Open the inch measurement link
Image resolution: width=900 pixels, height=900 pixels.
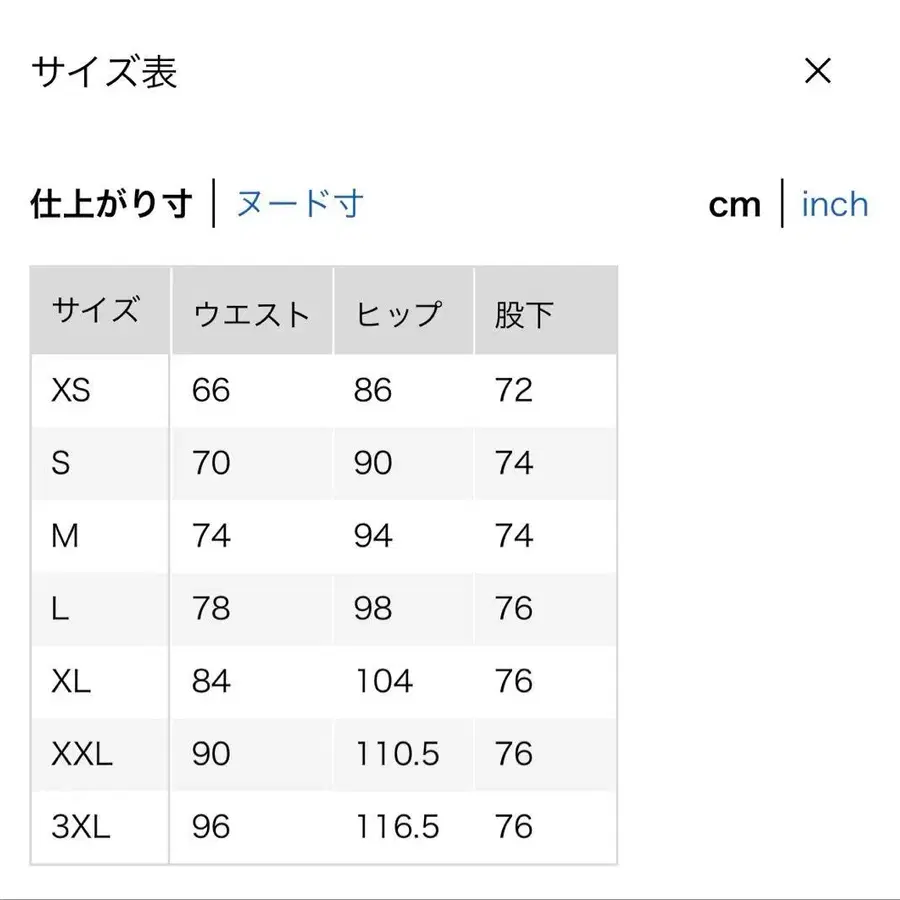click(833, 204)
